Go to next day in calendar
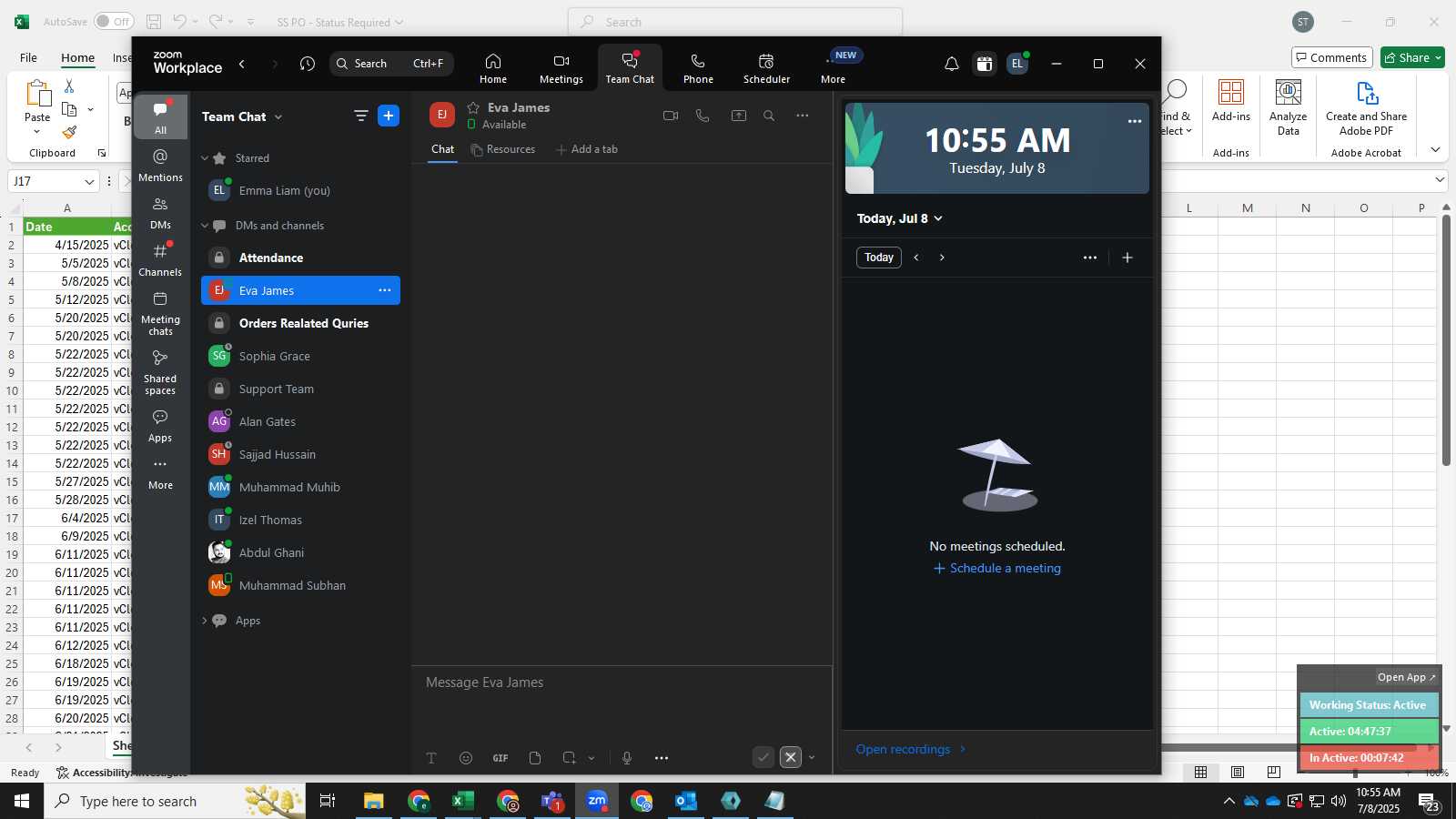This screenshot has width=1456, height=819. [942, 258]
